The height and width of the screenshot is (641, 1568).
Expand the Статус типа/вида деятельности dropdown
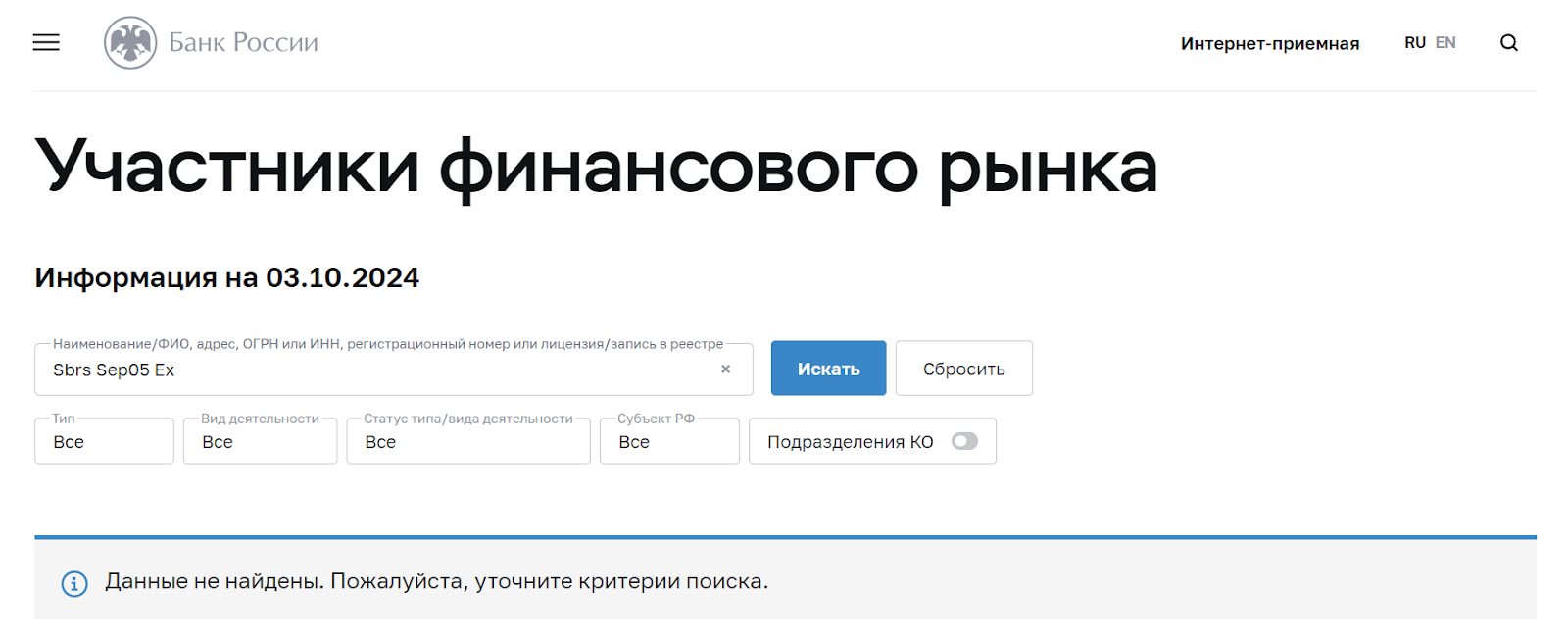point(468,441)
